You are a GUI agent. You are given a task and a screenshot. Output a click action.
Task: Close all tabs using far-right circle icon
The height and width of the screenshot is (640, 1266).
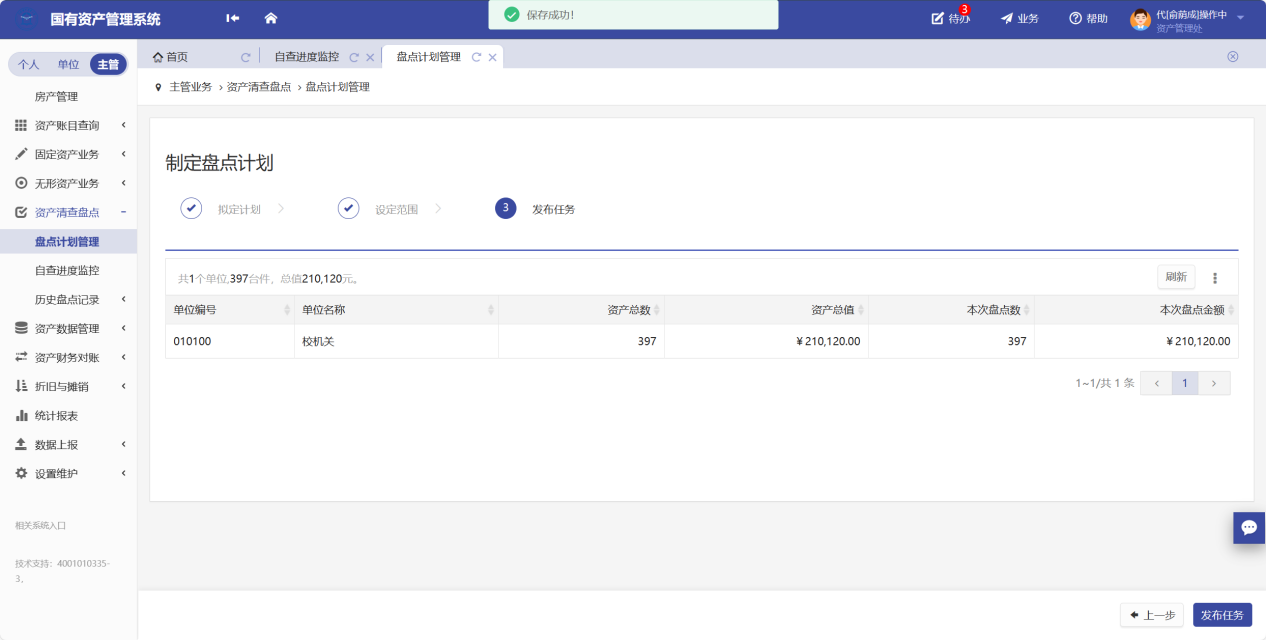[x=1232, y=57]
